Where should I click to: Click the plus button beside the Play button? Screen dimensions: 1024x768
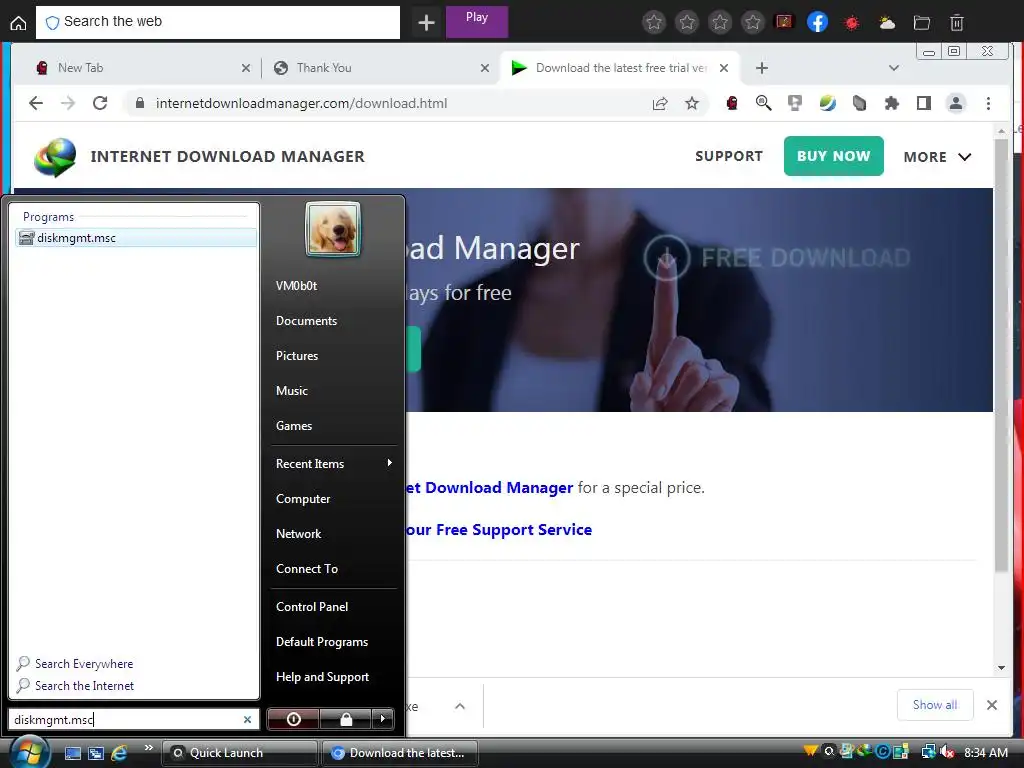(x=426, y=23)
